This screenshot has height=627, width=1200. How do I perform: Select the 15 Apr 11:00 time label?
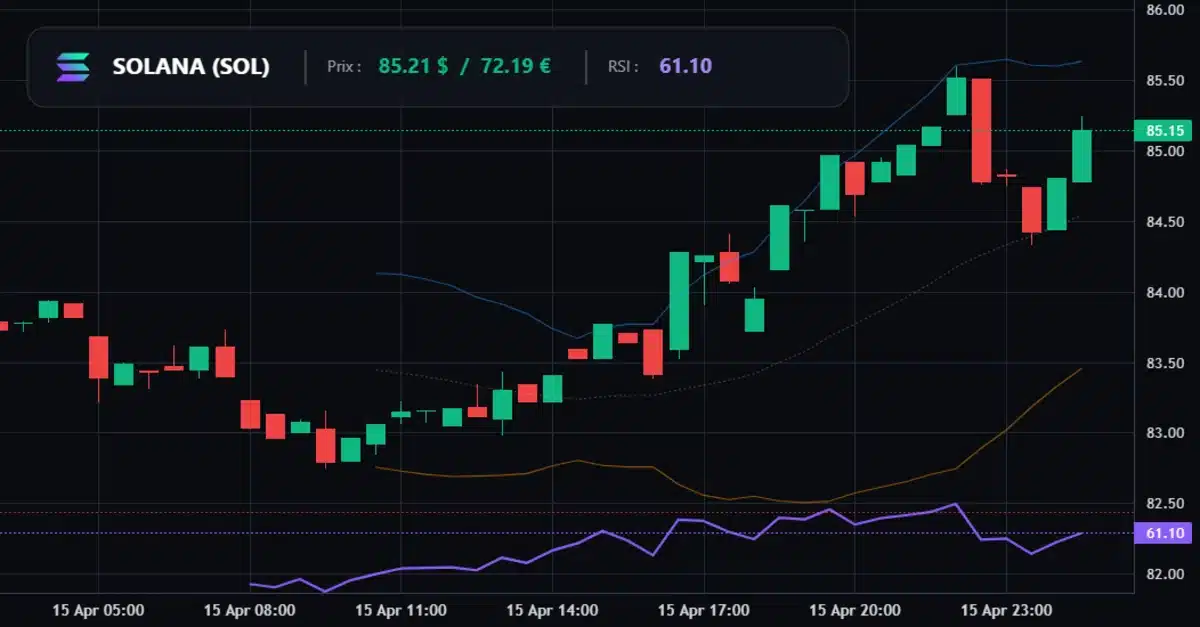(x=401, y=609)
